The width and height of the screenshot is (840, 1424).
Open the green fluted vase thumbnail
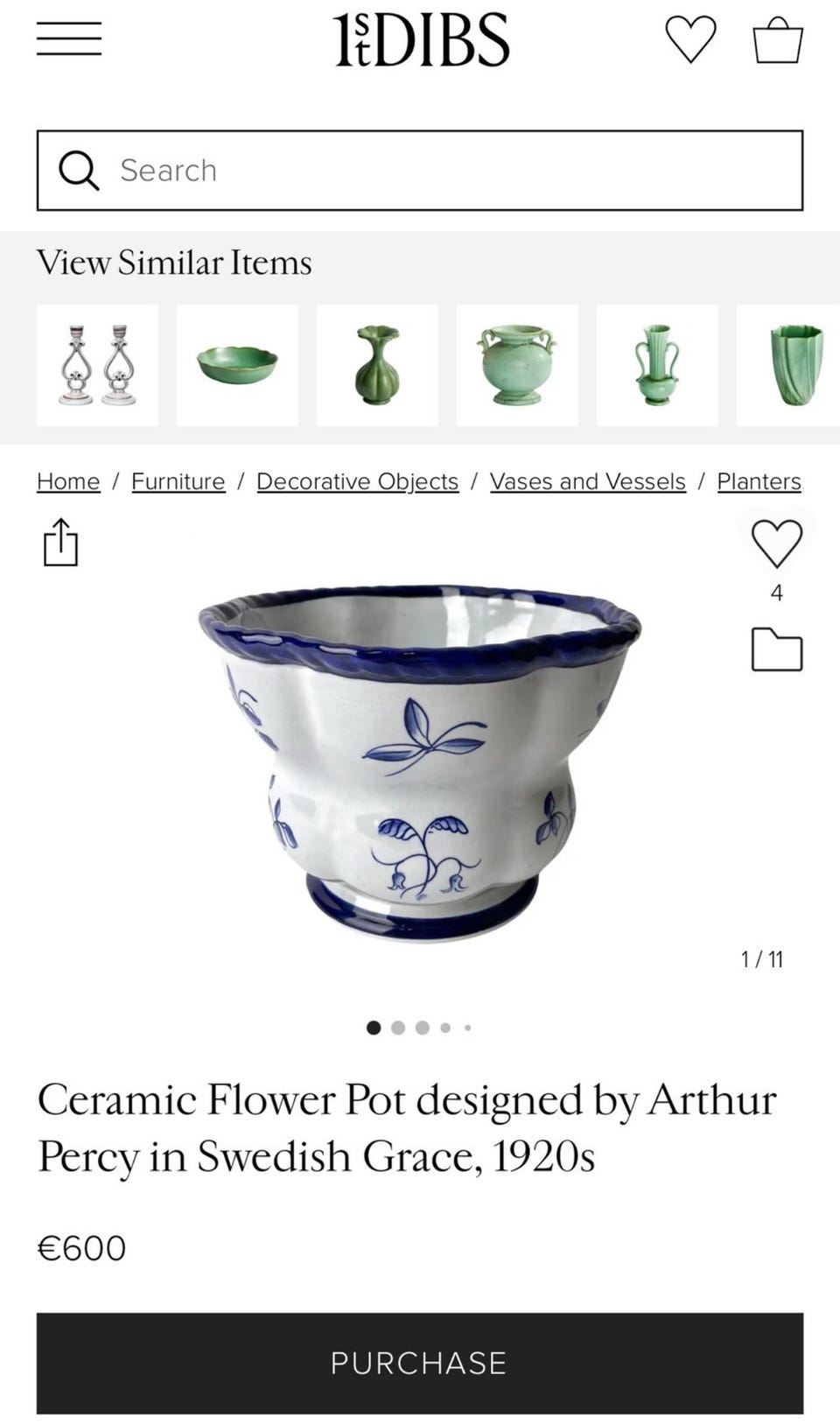[377, 365]
